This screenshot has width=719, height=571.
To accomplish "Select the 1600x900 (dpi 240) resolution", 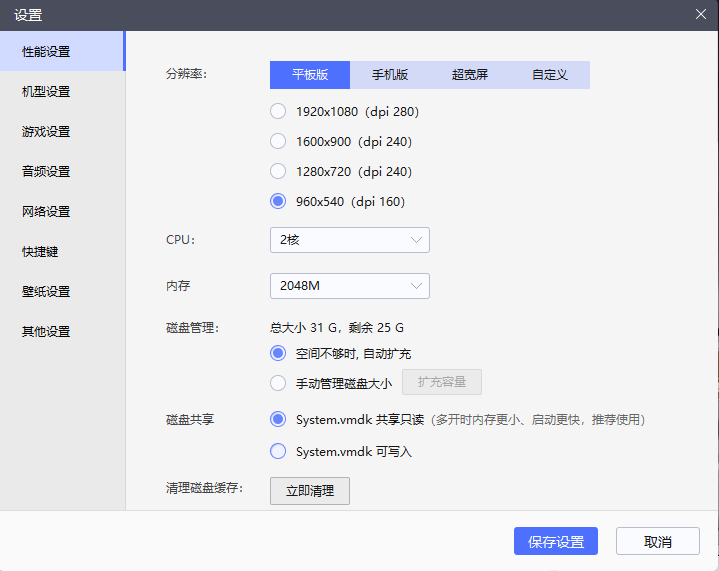I will [x=278, y=142].
